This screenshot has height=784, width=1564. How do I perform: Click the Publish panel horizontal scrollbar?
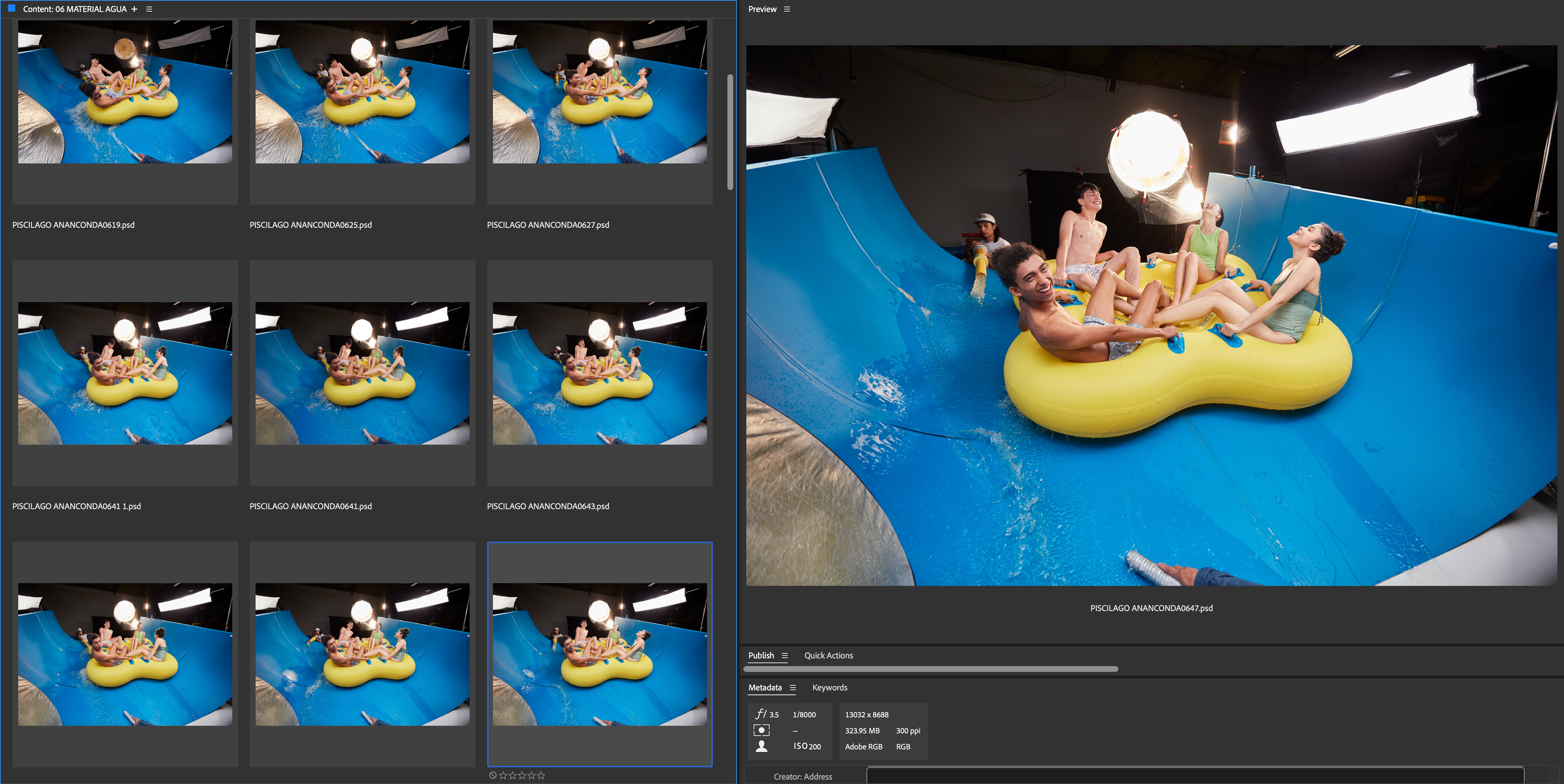931,669
